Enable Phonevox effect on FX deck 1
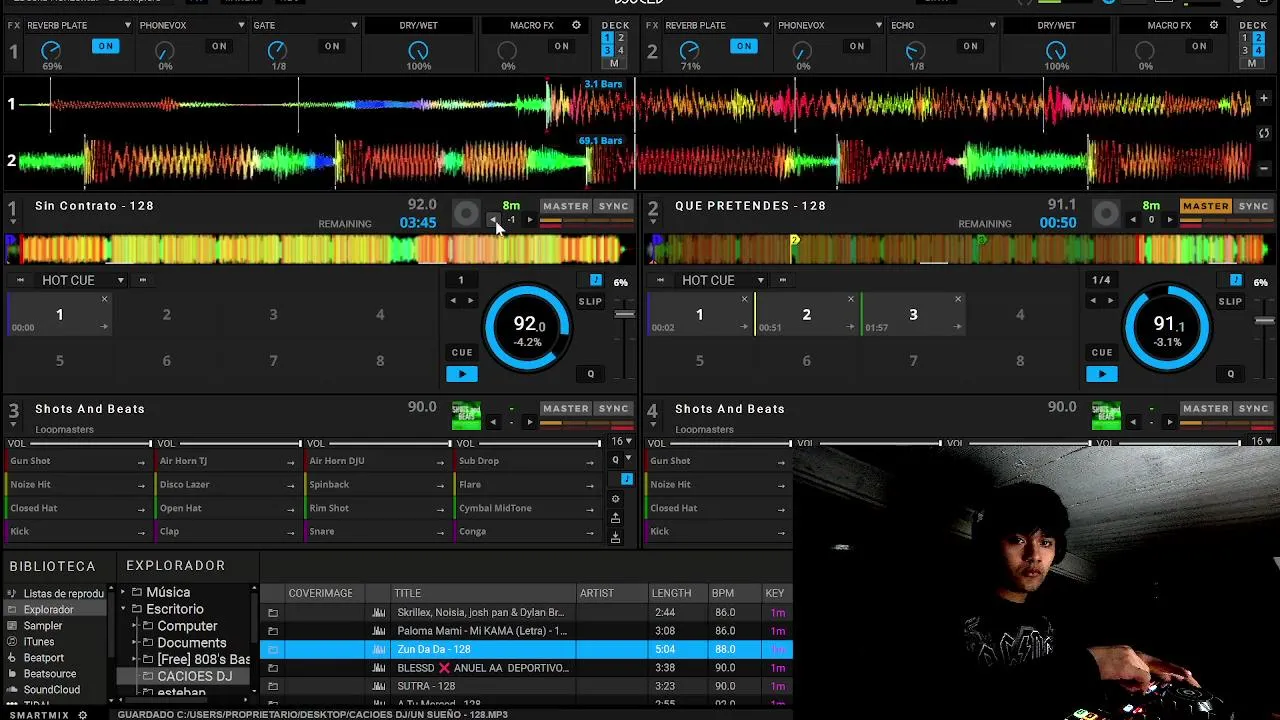 219,46
